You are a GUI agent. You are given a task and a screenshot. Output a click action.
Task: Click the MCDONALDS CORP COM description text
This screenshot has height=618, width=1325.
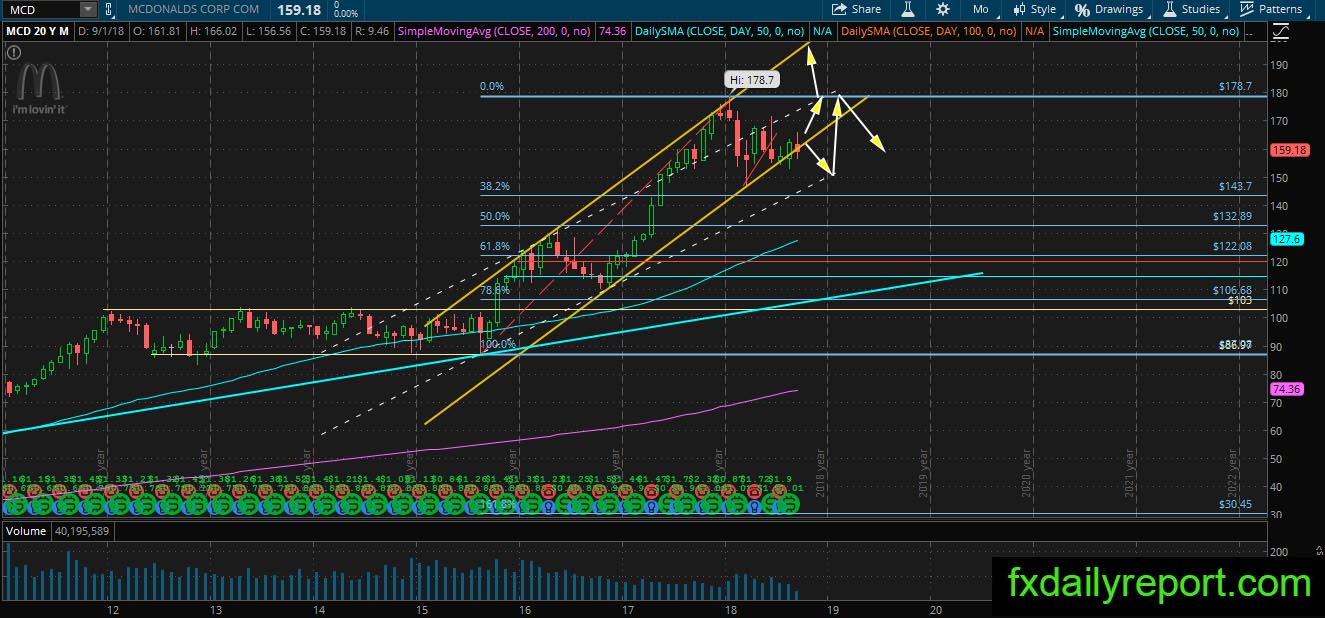[x=194, y=9]
